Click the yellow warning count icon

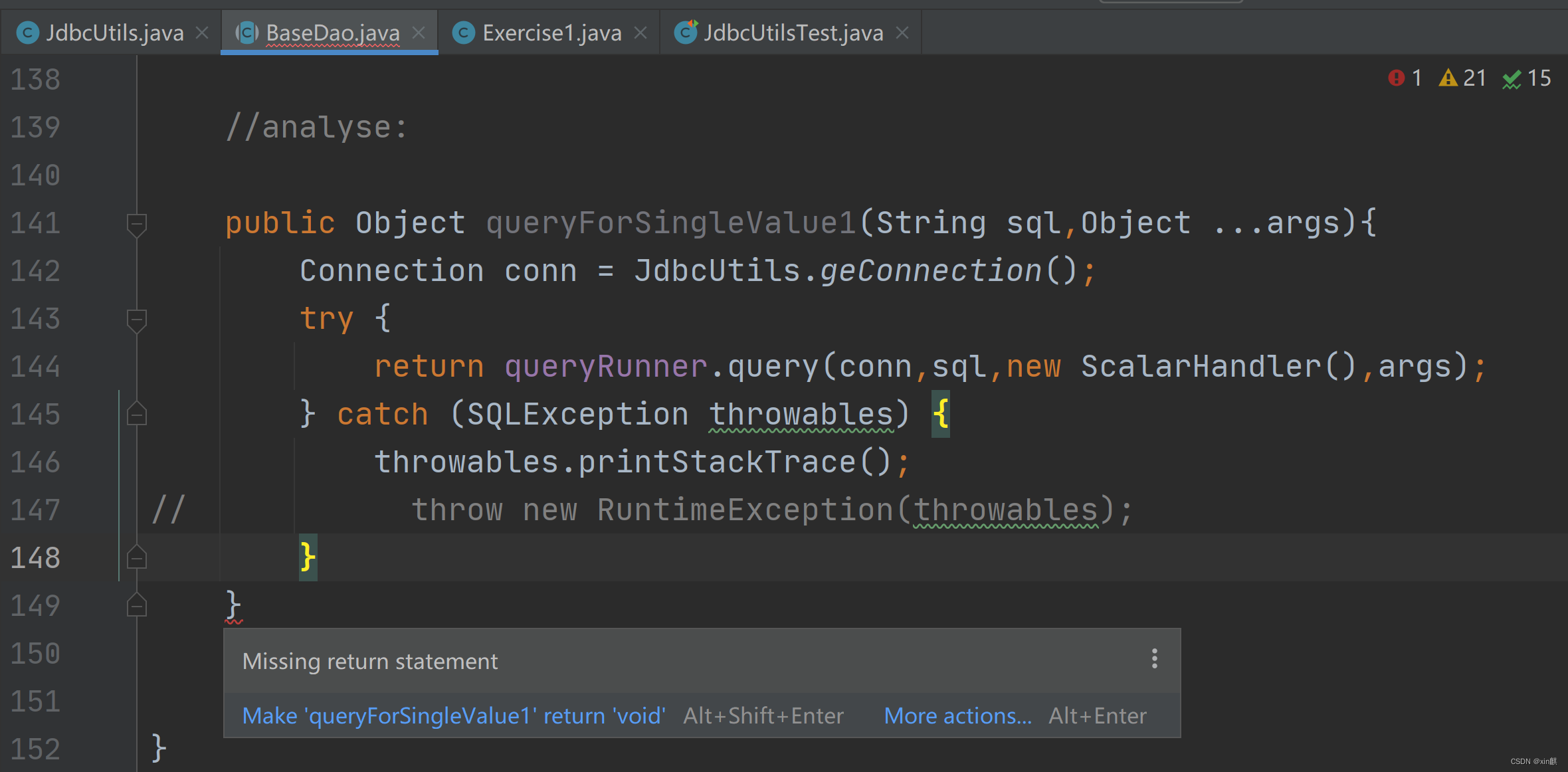click(x=1448, y=78)
